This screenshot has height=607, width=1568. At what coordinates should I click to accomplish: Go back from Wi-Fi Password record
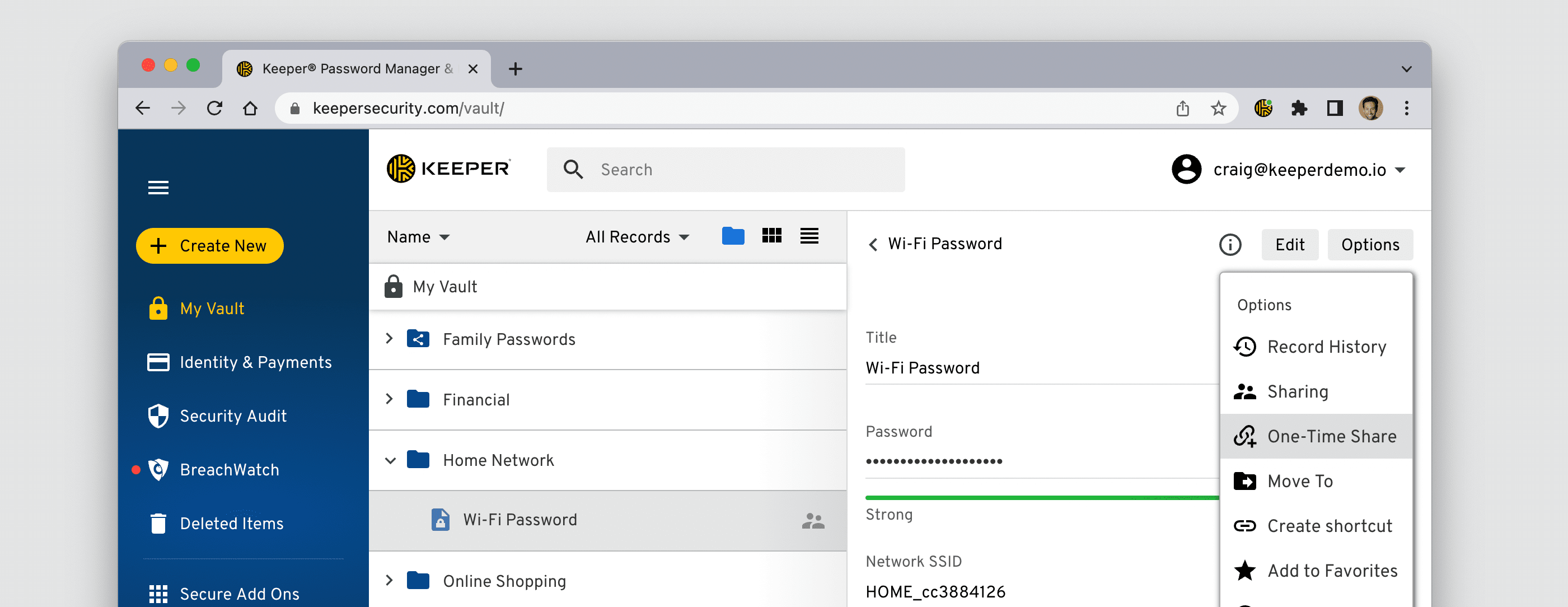873,245
